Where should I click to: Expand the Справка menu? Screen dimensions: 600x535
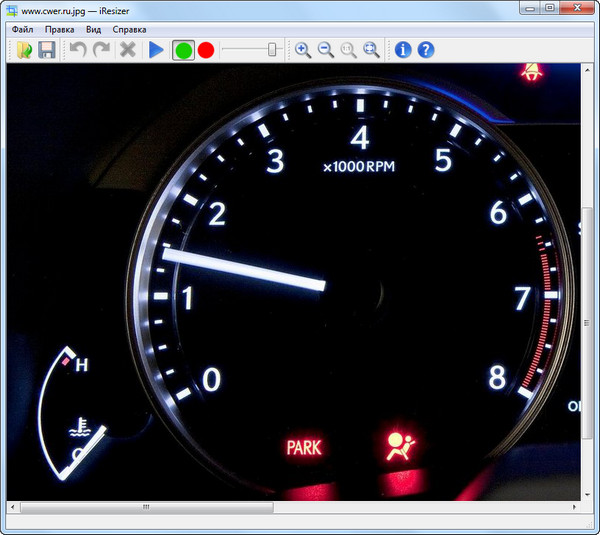(130, 30)
